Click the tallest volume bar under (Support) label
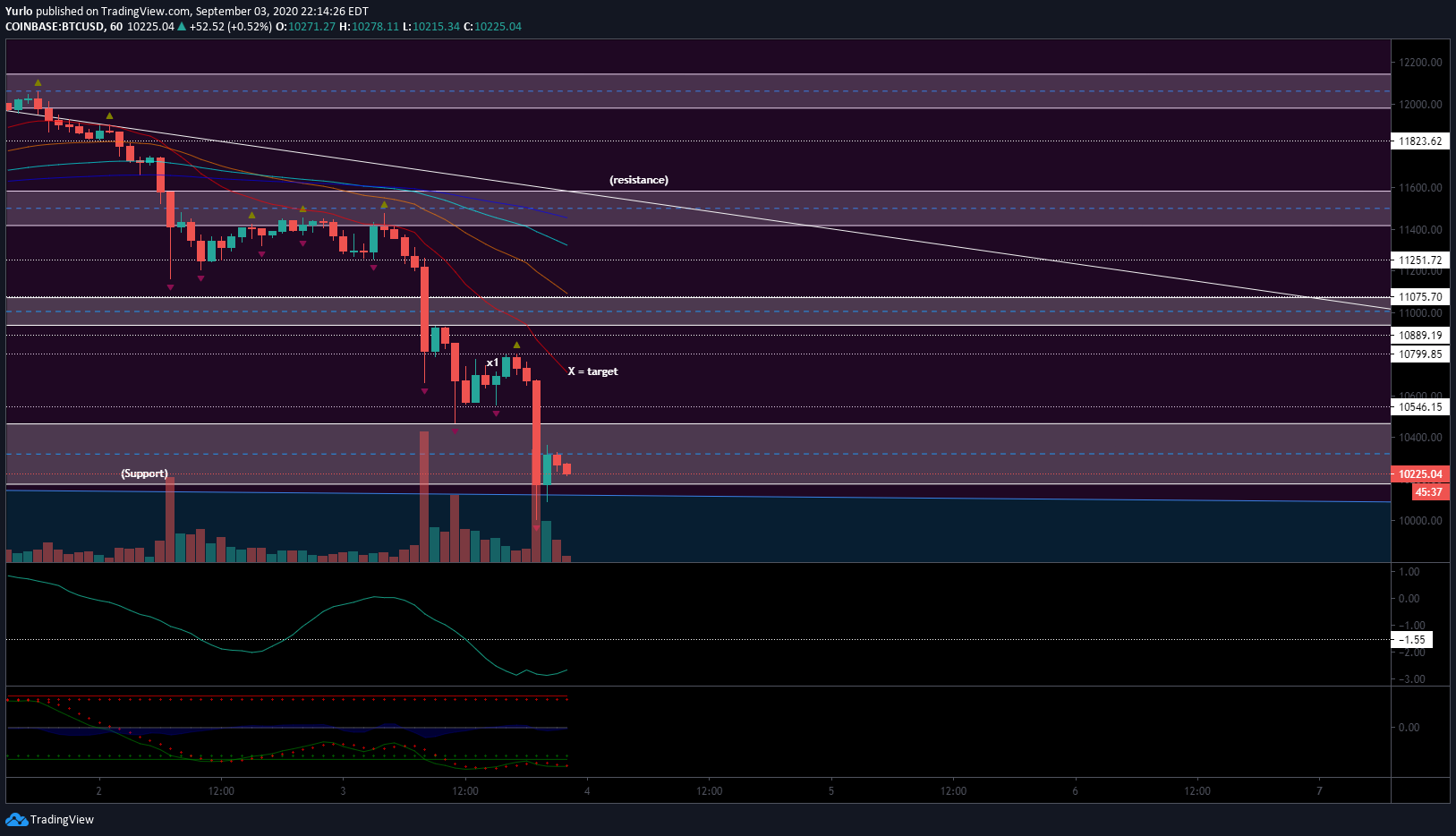Viewport: 1456px width, 836px height. (170, 519)
